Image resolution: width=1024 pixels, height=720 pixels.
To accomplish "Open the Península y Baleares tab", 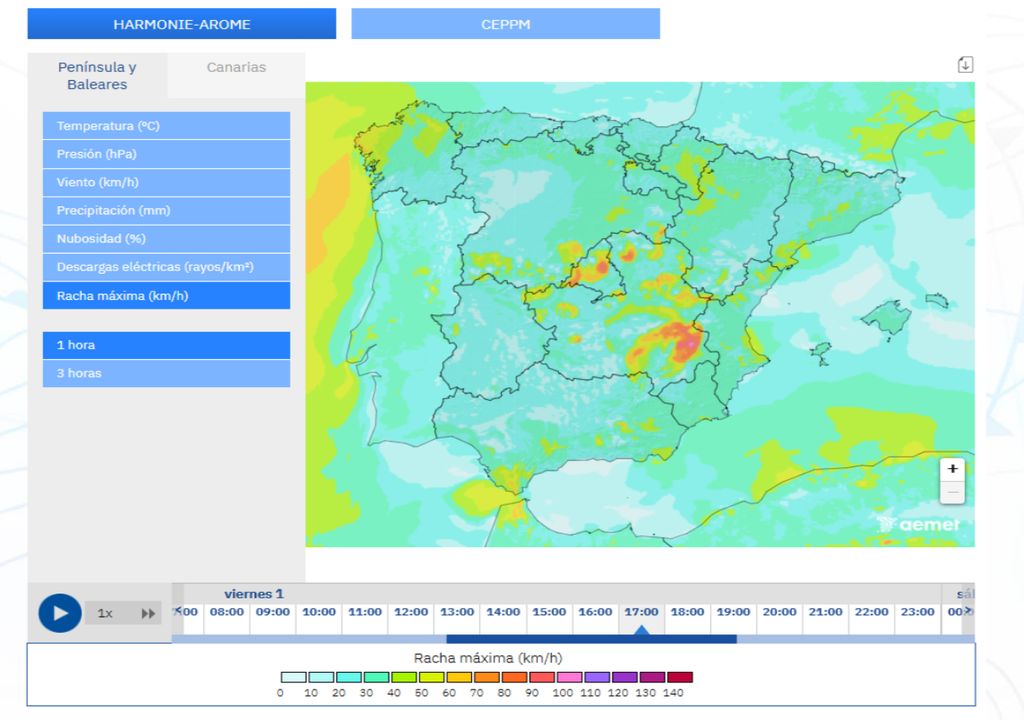I will [x=97, y=76].
